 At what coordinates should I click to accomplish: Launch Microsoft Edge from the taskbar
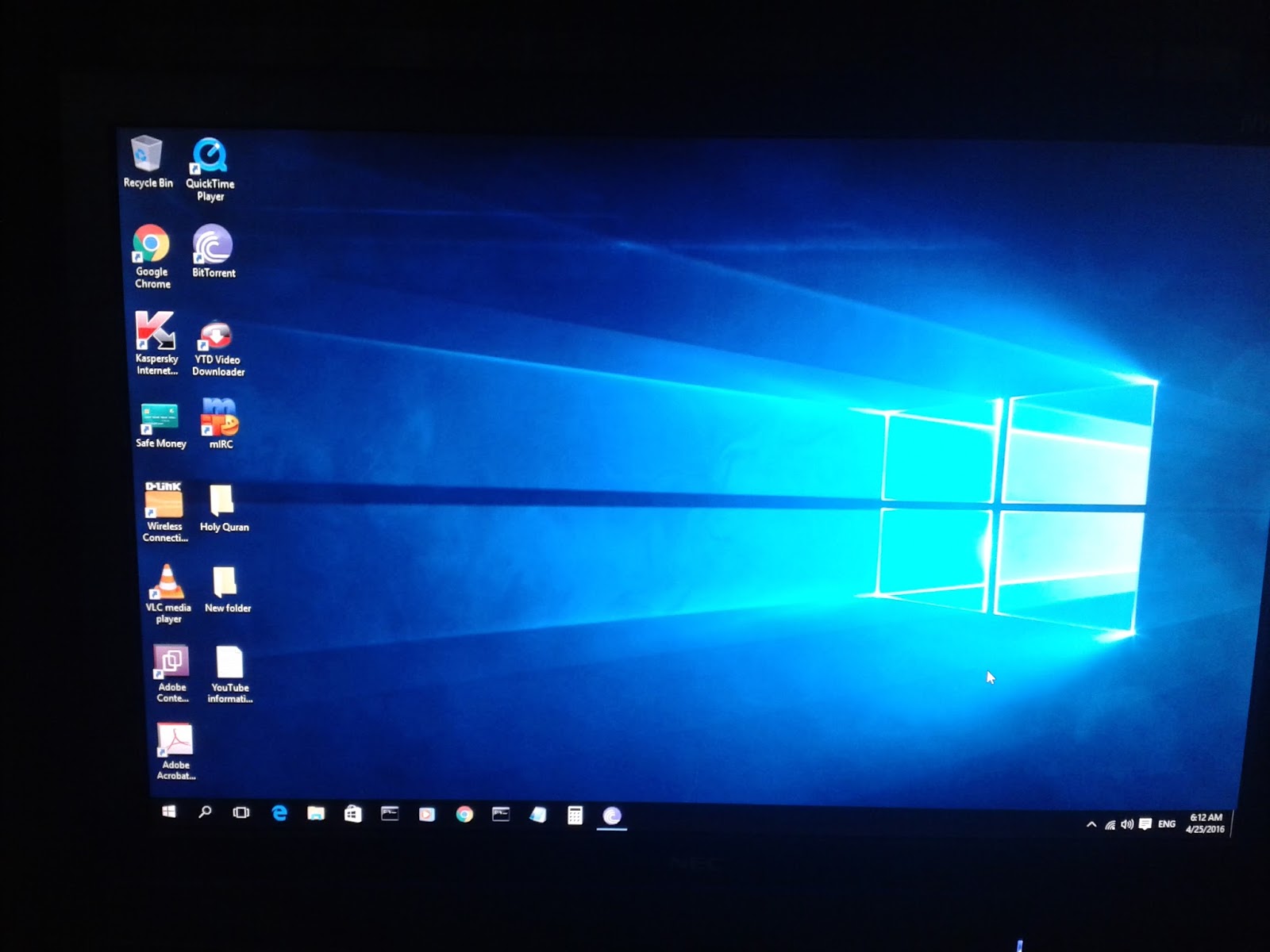279,813
